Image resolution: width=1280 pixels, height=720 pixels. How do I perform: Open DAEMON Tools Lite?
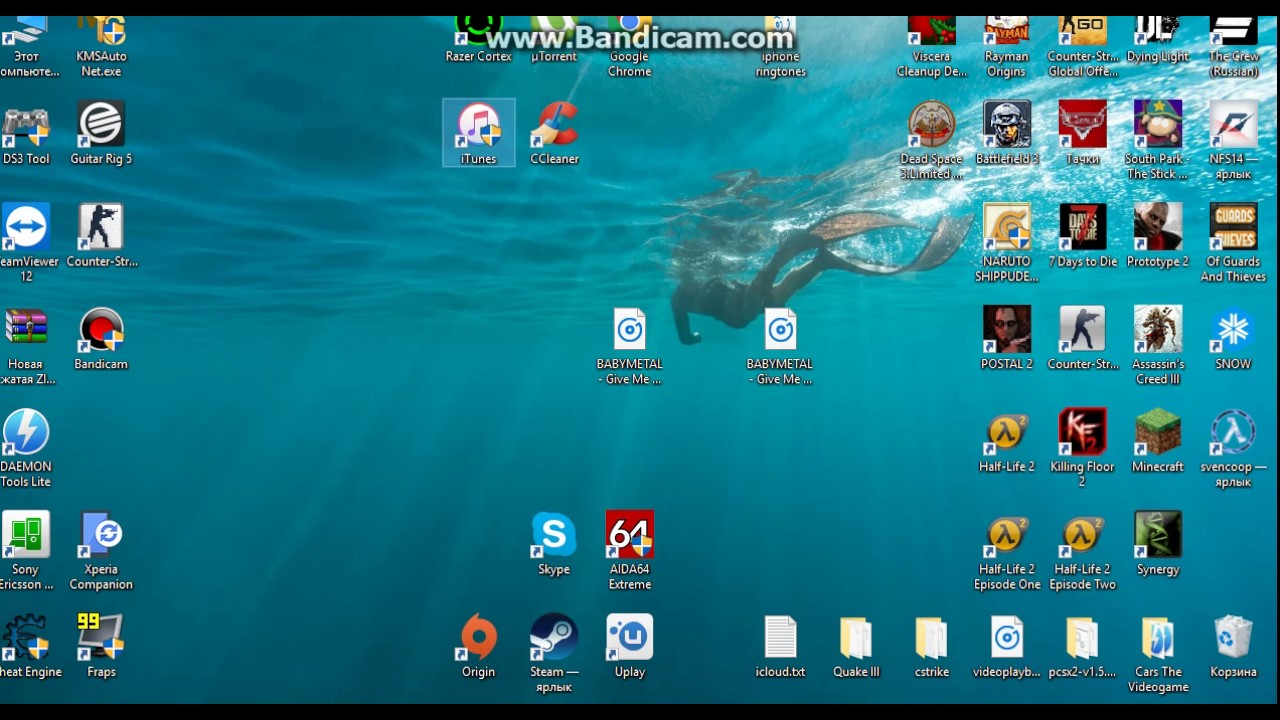pyautogui.click(x=26, y=432)
